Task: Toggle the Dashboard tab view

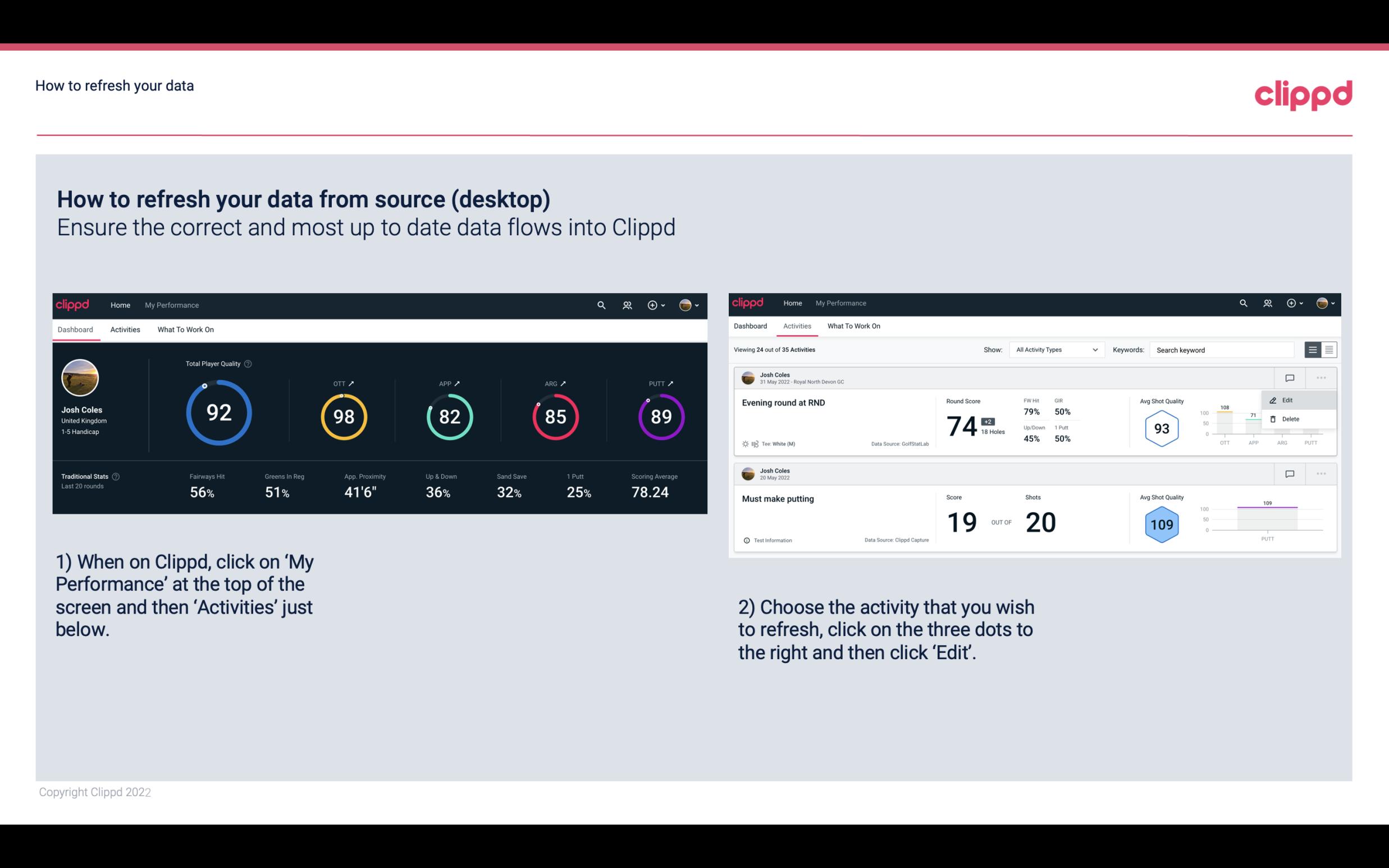Action: [x=76, y=329]
